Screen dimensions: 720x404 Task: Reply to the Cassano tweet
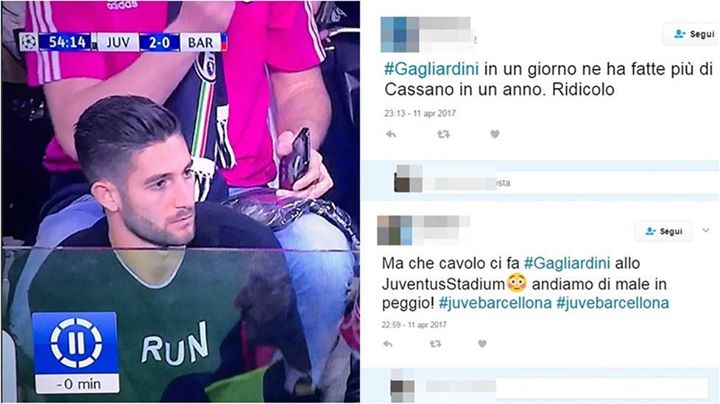(391, 134)
